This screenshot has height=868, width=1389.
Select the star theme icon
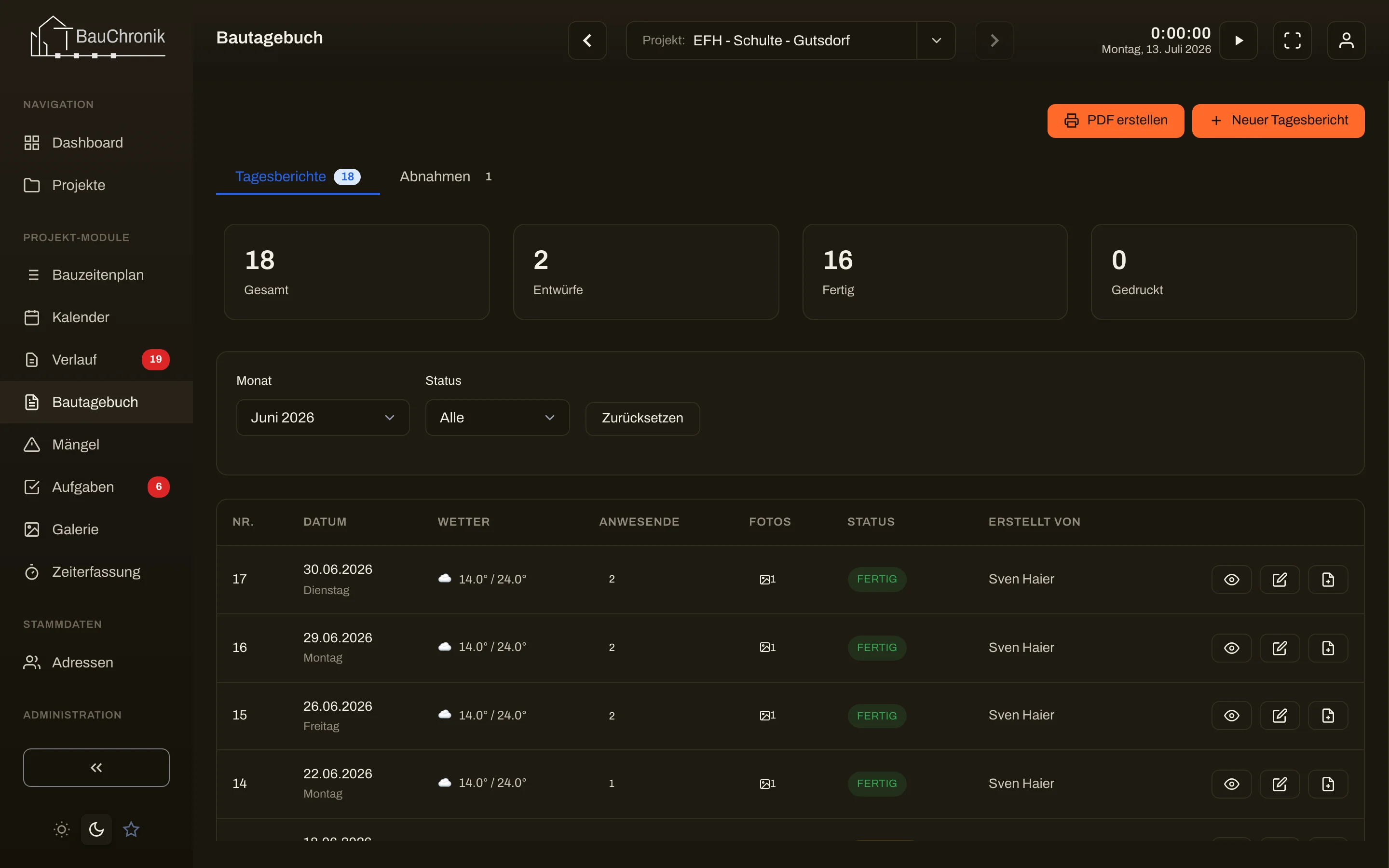click(131, 829)
